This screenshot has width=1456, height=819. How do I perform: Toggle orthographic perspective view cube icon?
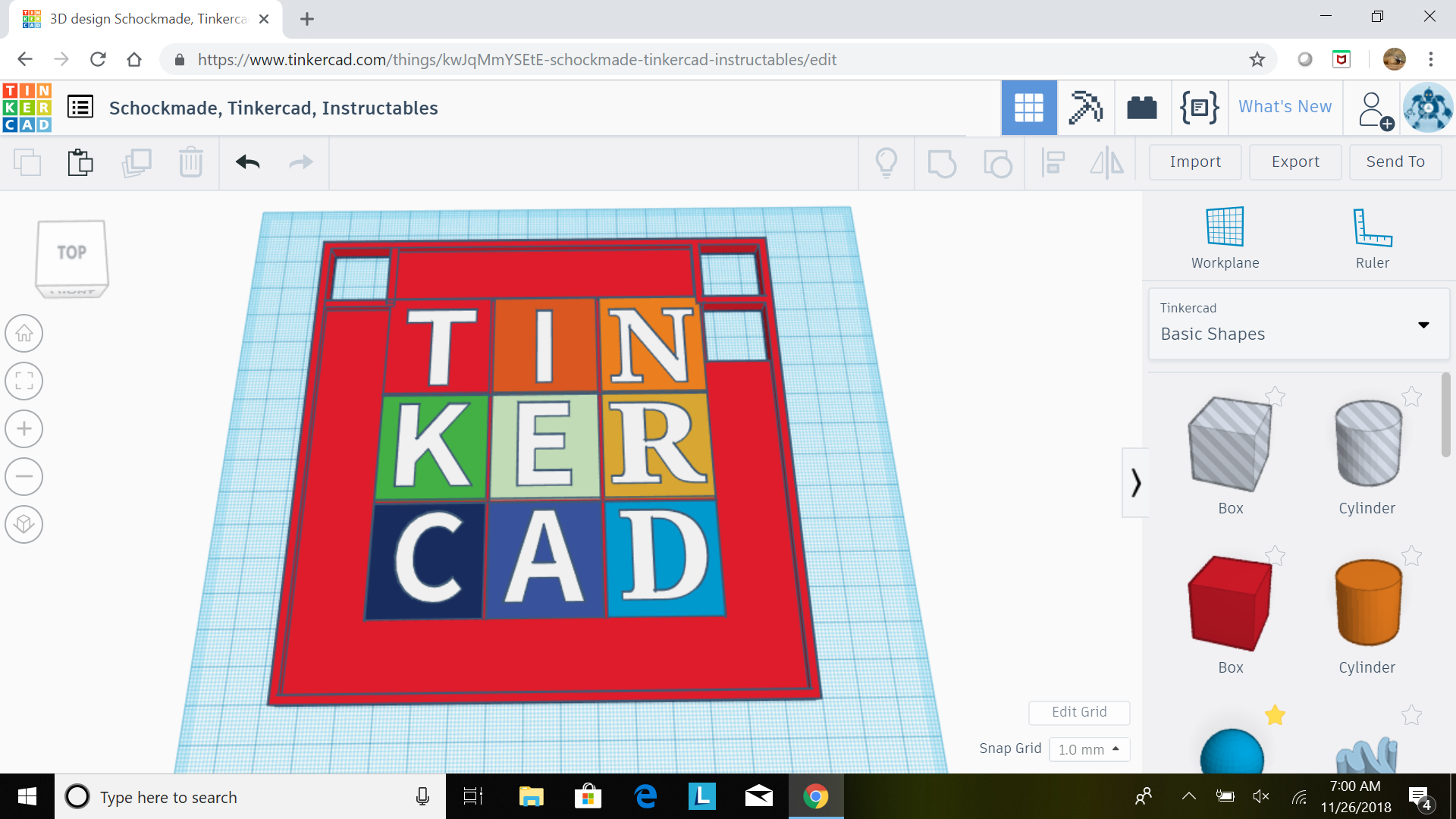24,525
